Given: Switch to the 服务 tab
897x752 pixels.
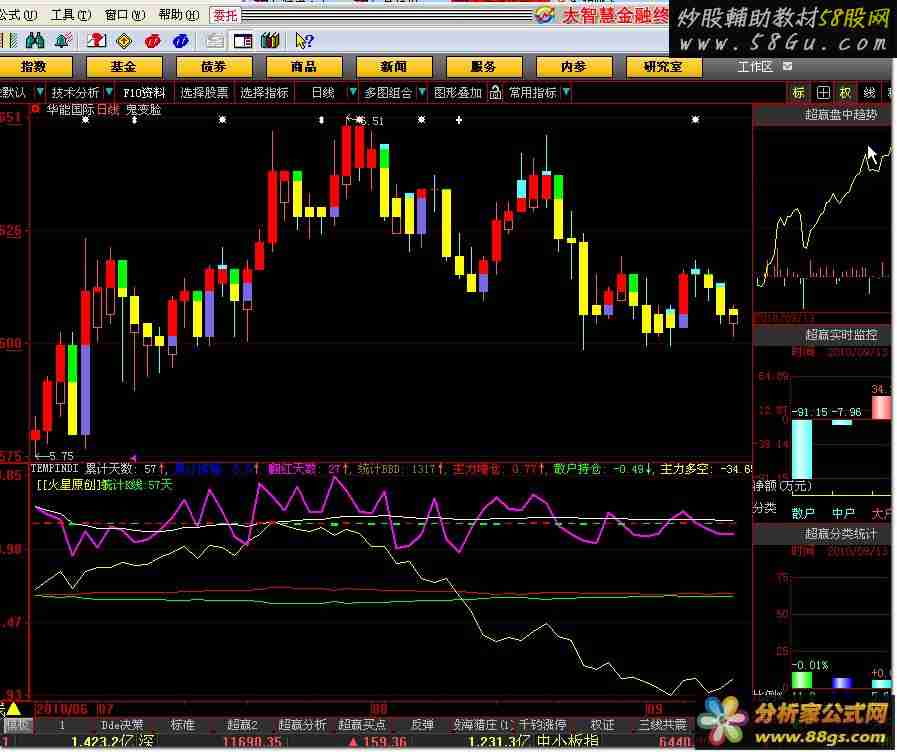Looking at the screenshot, I should pos(483,67).
